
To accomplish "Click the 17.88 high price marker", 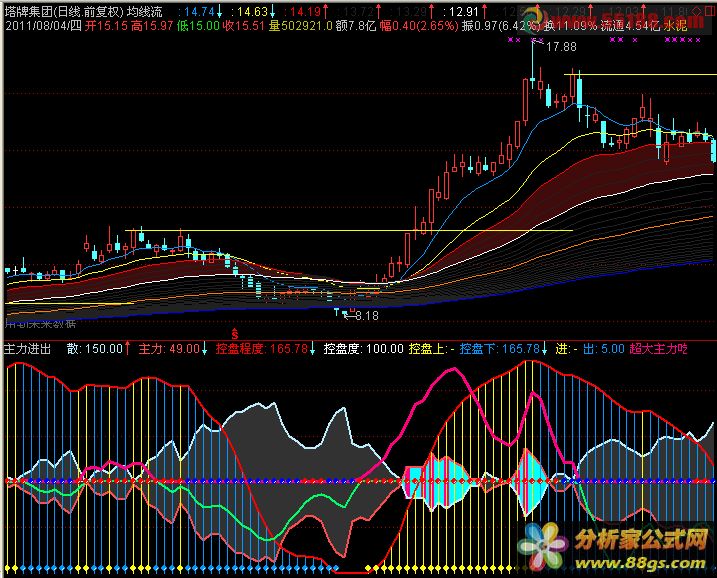I will tap(561, 47).
